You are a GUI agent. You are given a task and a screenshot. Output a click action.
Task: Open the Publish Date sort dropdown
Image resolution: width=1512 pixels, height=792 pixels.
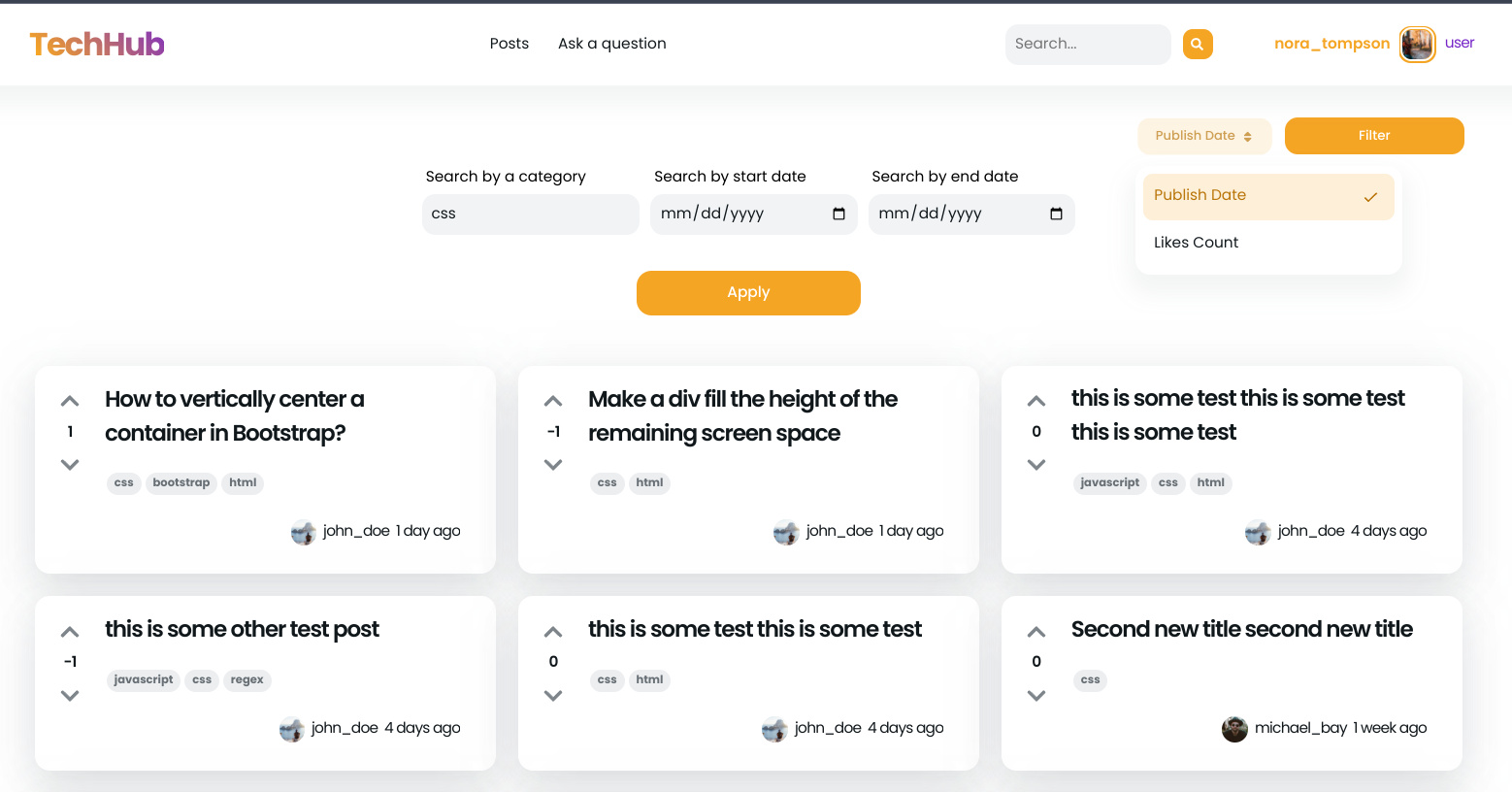1204,136
